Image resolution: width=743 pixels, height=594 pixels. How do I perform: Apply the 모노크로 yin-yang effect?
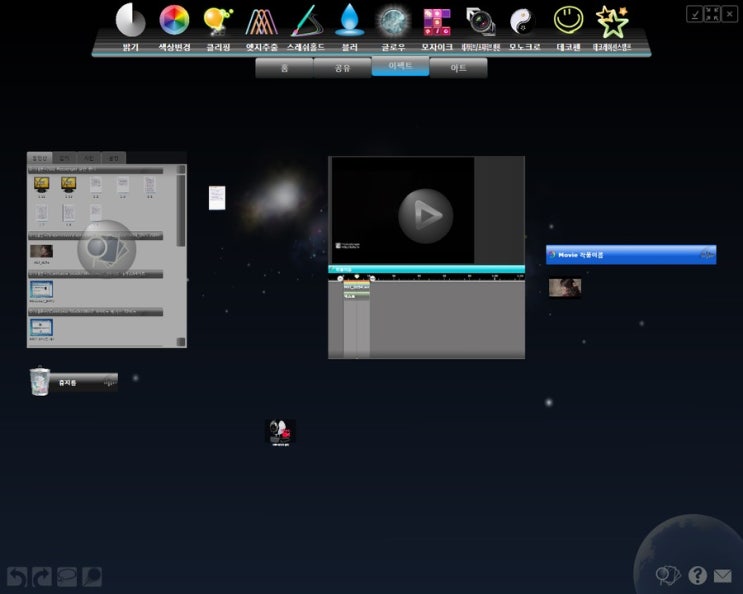coord(522,21)
